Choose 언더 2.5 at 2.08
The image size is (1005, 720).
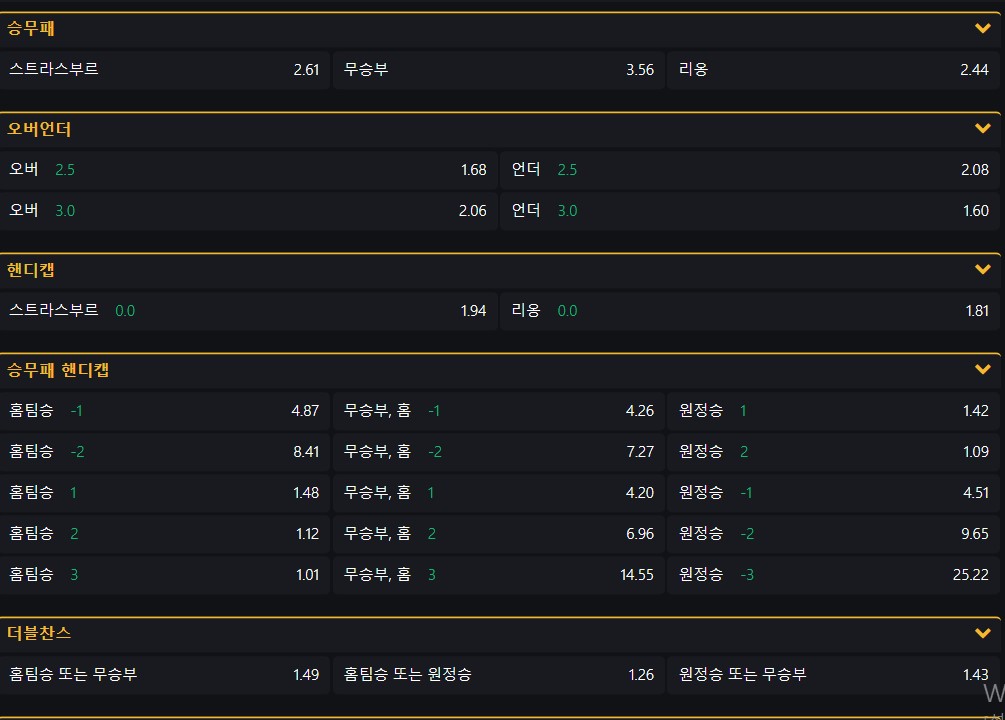pos(750,170)
